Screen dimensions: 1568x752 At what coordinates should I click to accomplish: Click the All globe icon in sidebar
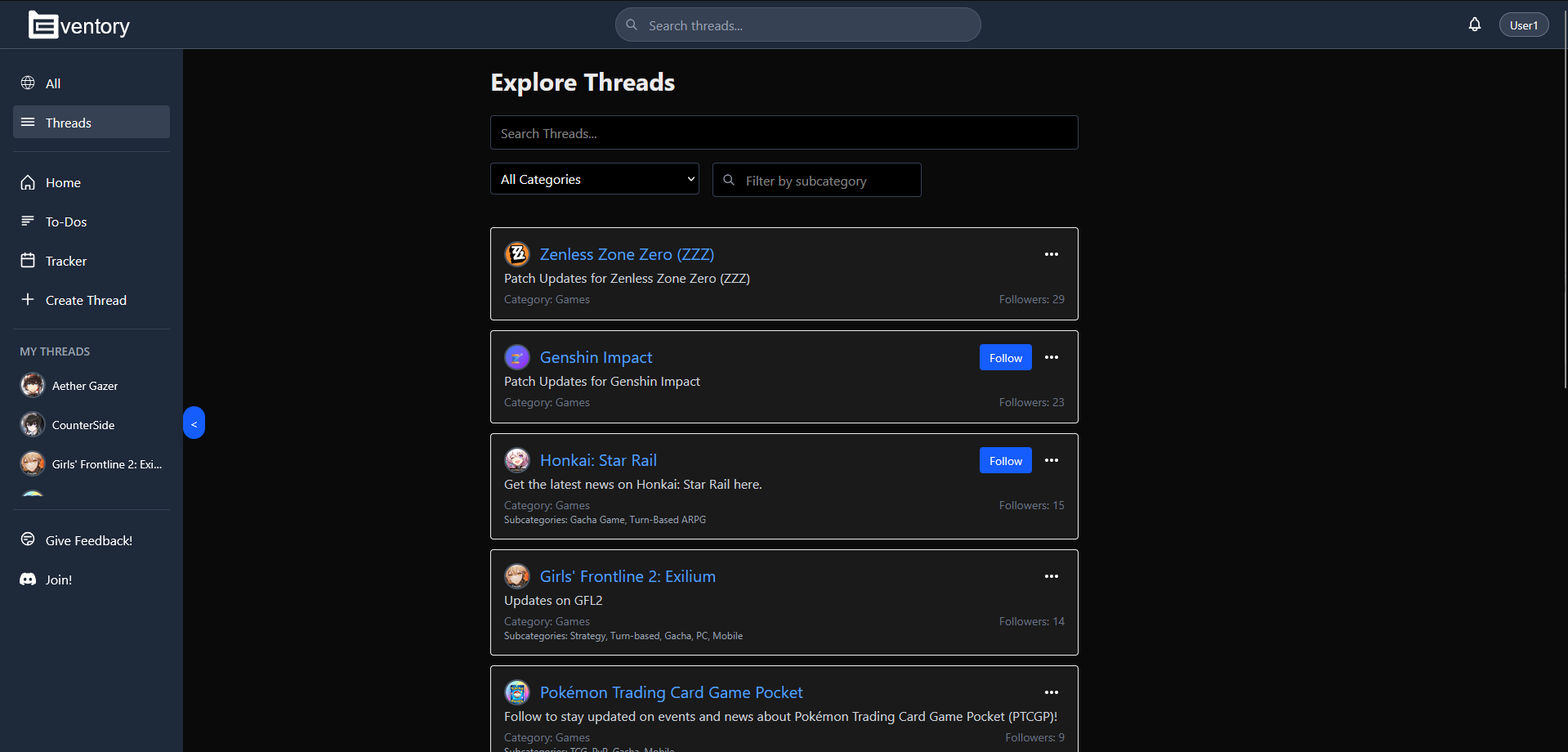[28, 83]
